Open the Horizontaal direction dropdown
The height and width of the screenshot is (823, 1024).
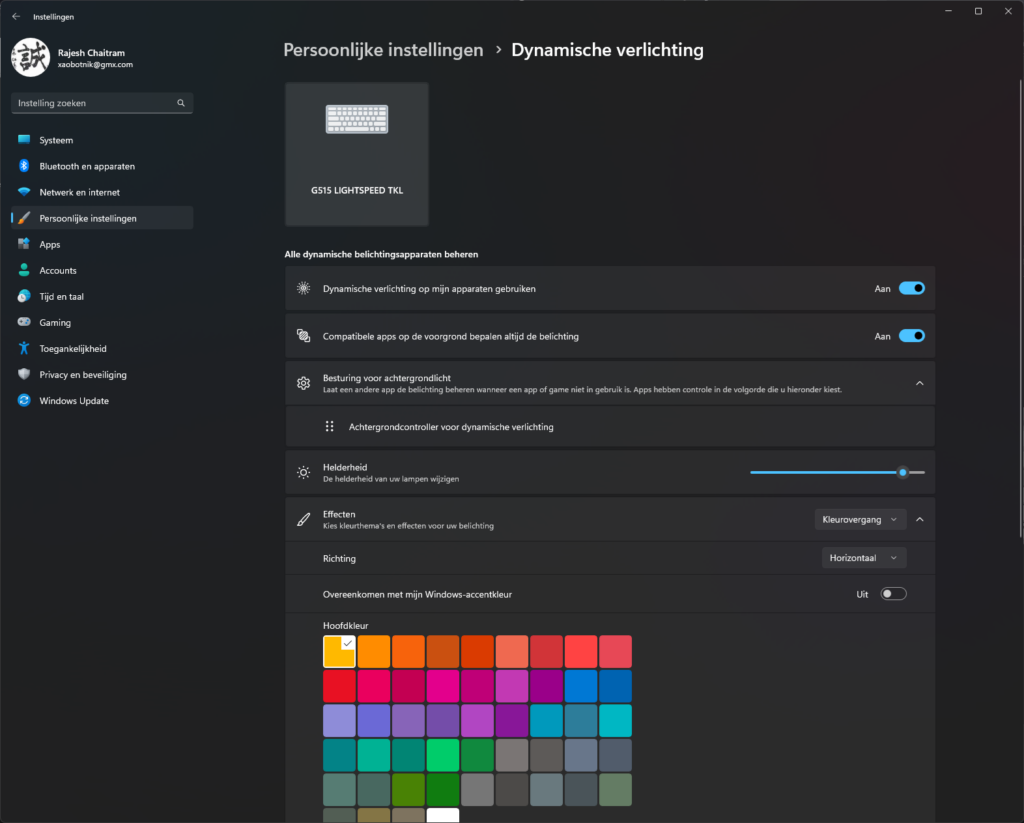point(864,558)
